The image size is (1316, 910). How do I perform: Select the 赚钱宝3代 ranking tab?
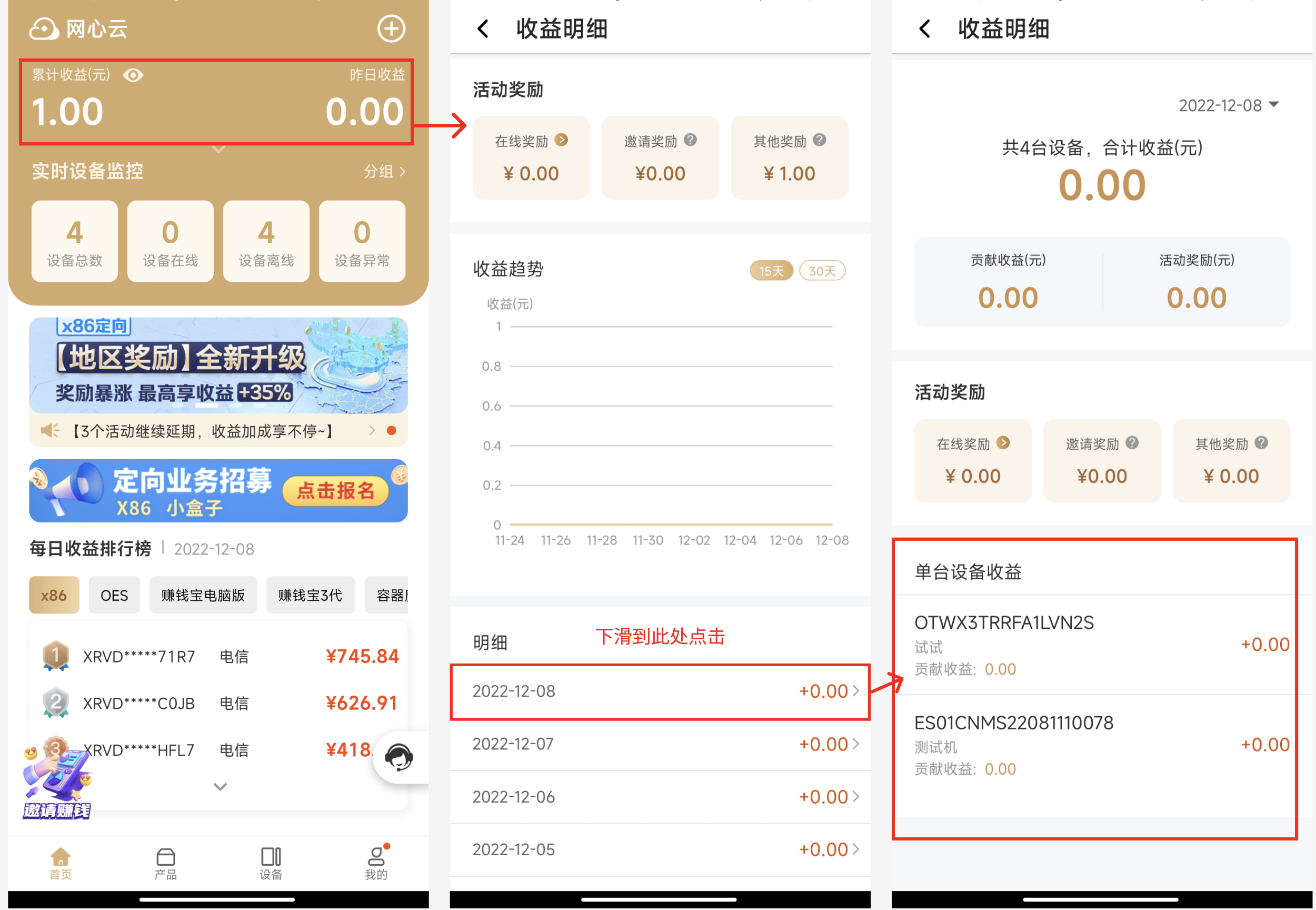(310, 595)
